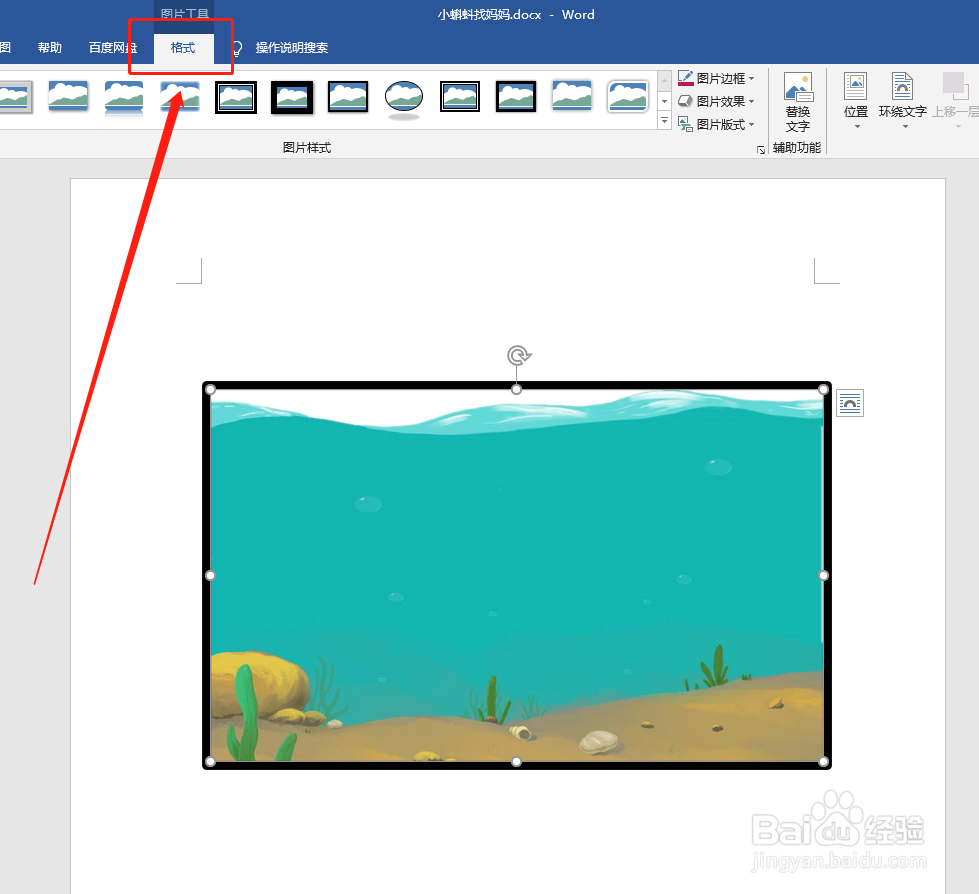Click the right-middle sizing handle
Screen dimensions: 979x894
pyautogui.click(x=824, y=576)
